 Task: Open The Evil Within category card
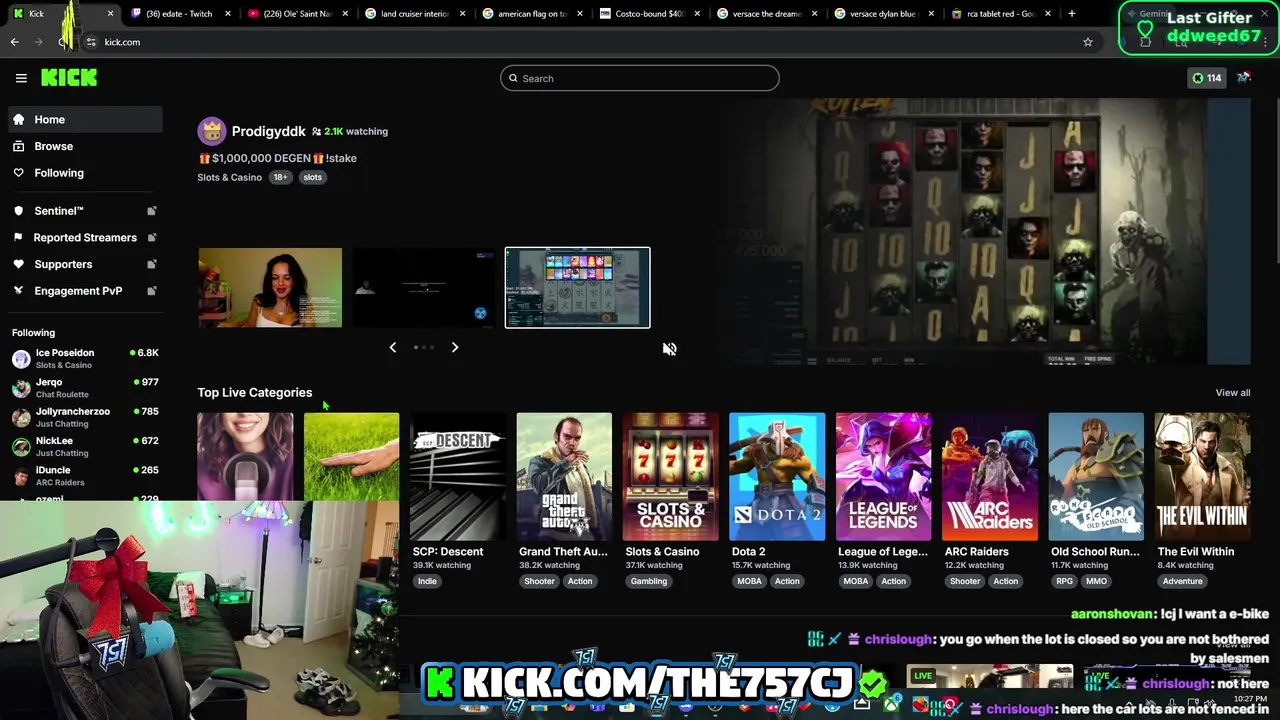point(1203,477)
